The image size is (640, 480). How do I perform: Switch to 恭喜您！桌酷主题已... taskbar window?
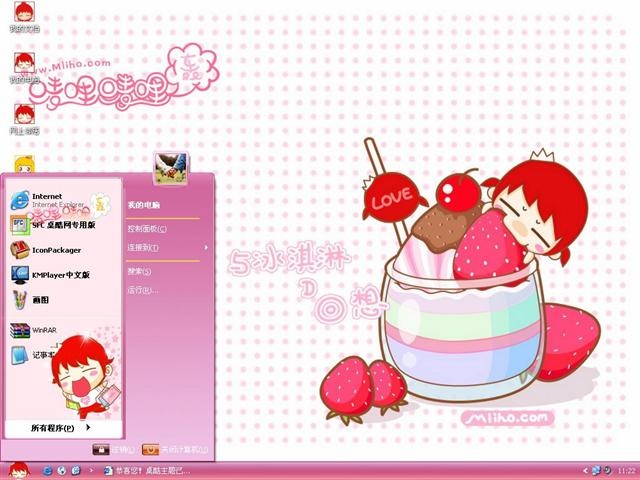click(x=147, y=471)
